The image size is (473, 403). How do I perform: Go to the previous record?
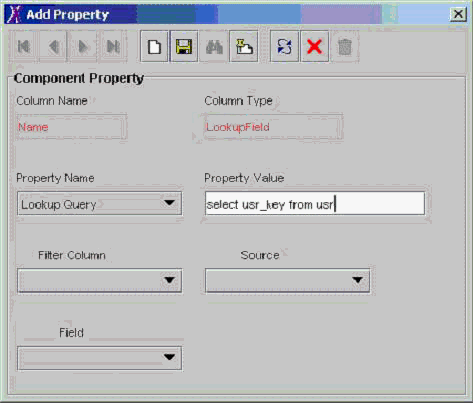tap(54, 46)
